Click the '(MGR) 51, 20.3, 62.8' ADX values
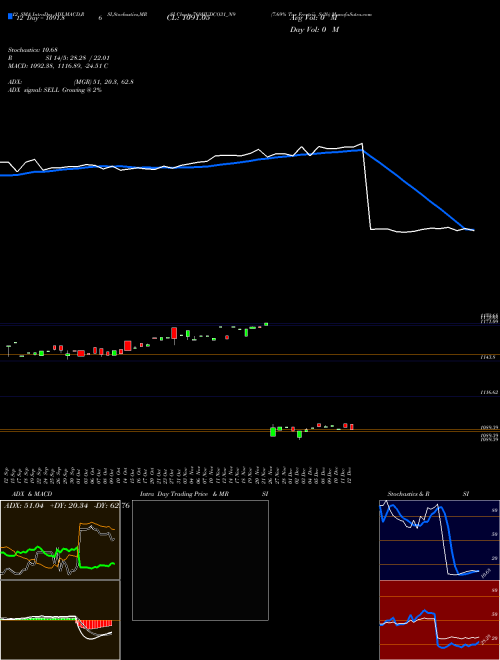This screenshot has width=500, height=660. point(104,82)
